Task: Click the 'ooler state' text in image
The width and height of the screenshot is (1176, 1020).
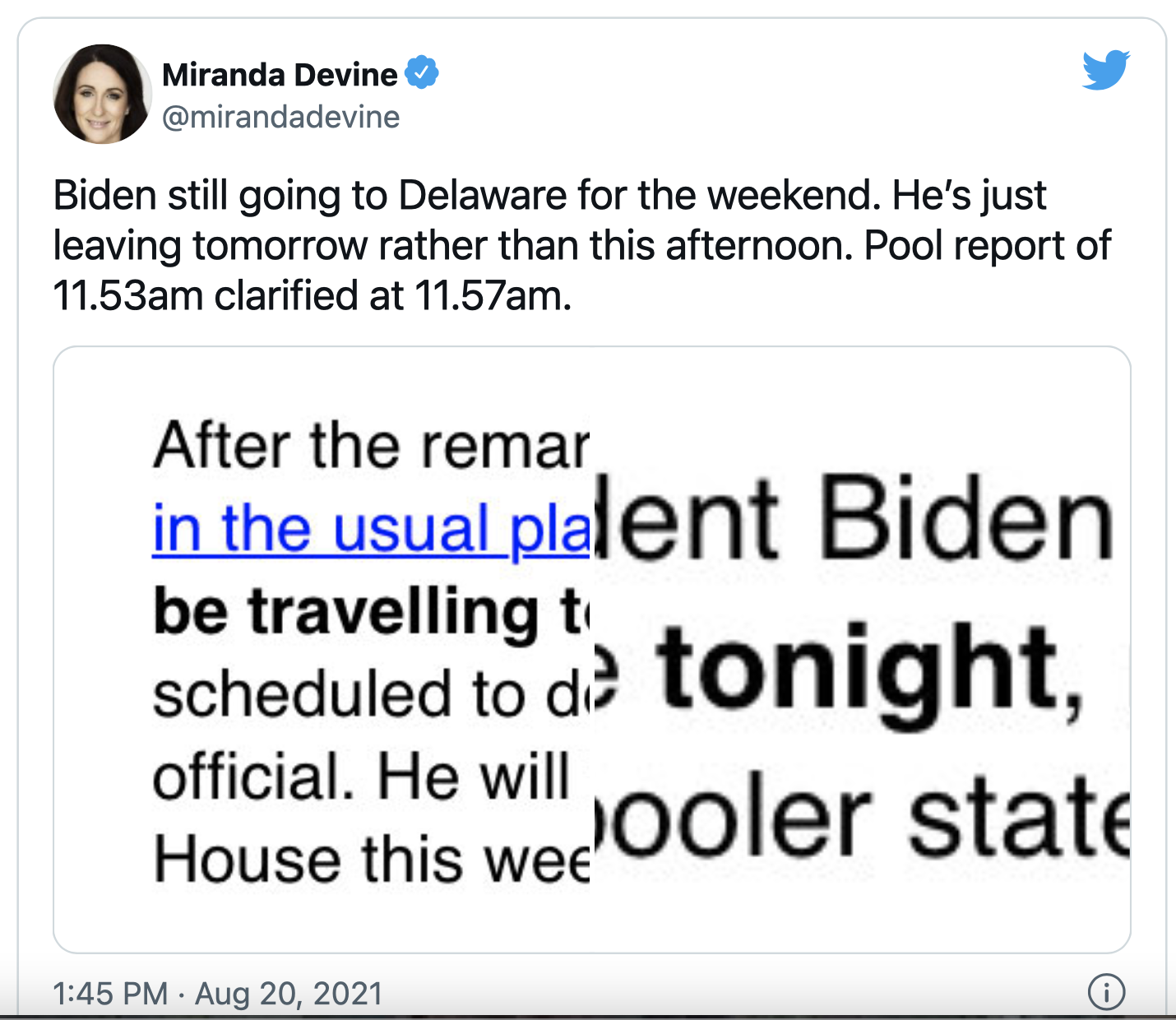Action: pyautogui.click(x=861, y=818)
